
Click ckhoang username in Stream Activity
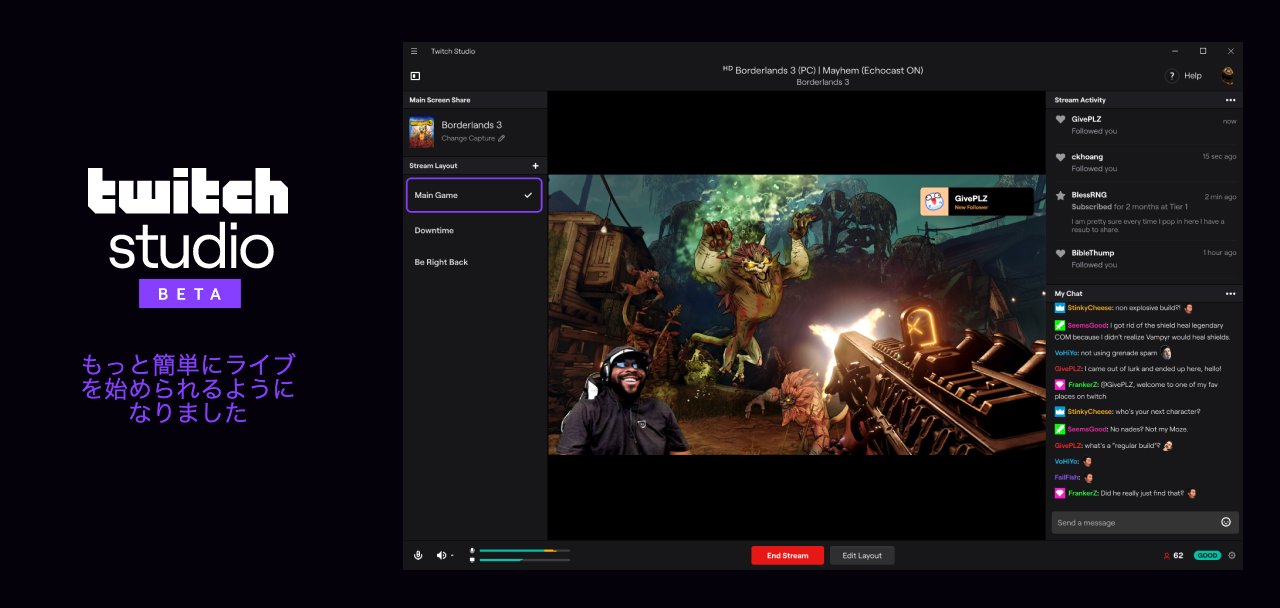point(1087,157)
